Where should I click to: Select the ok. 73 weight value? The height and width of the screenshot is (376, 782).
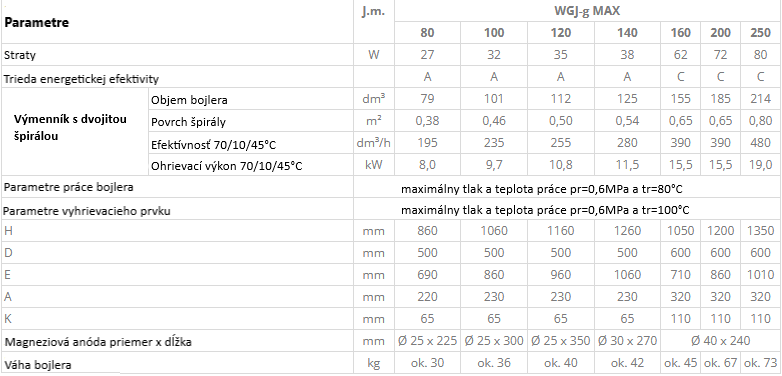(x=760, y=363)
